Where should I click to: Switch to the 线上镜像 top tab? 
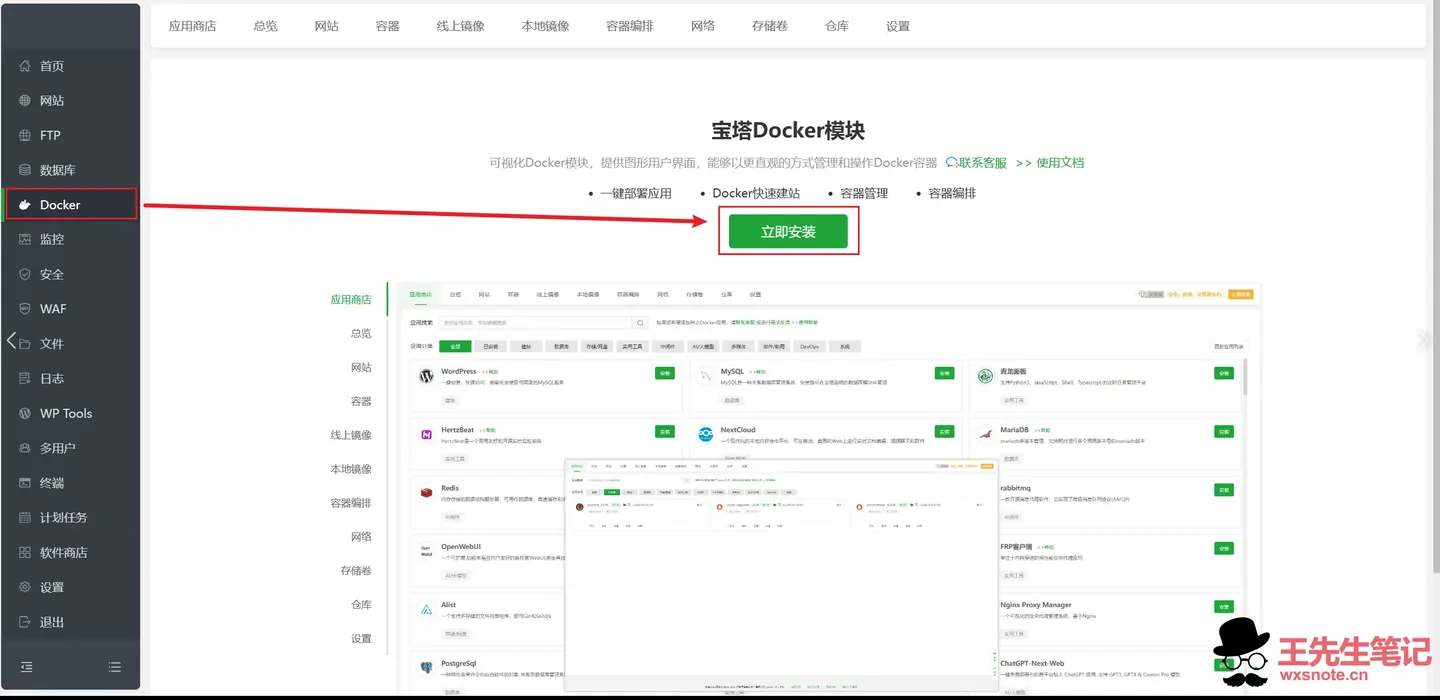pyautogui.click(x=461, y=26)
